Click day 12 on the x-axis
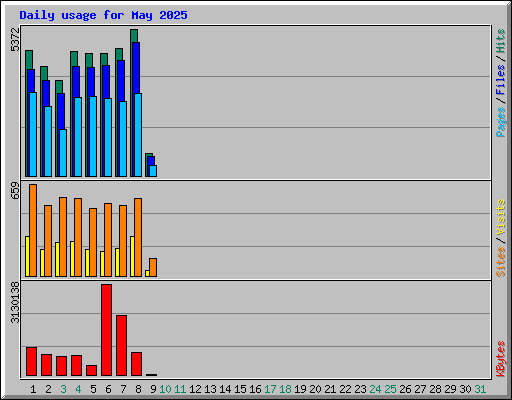This screenshot has height=400, width=512. [195, 389]
